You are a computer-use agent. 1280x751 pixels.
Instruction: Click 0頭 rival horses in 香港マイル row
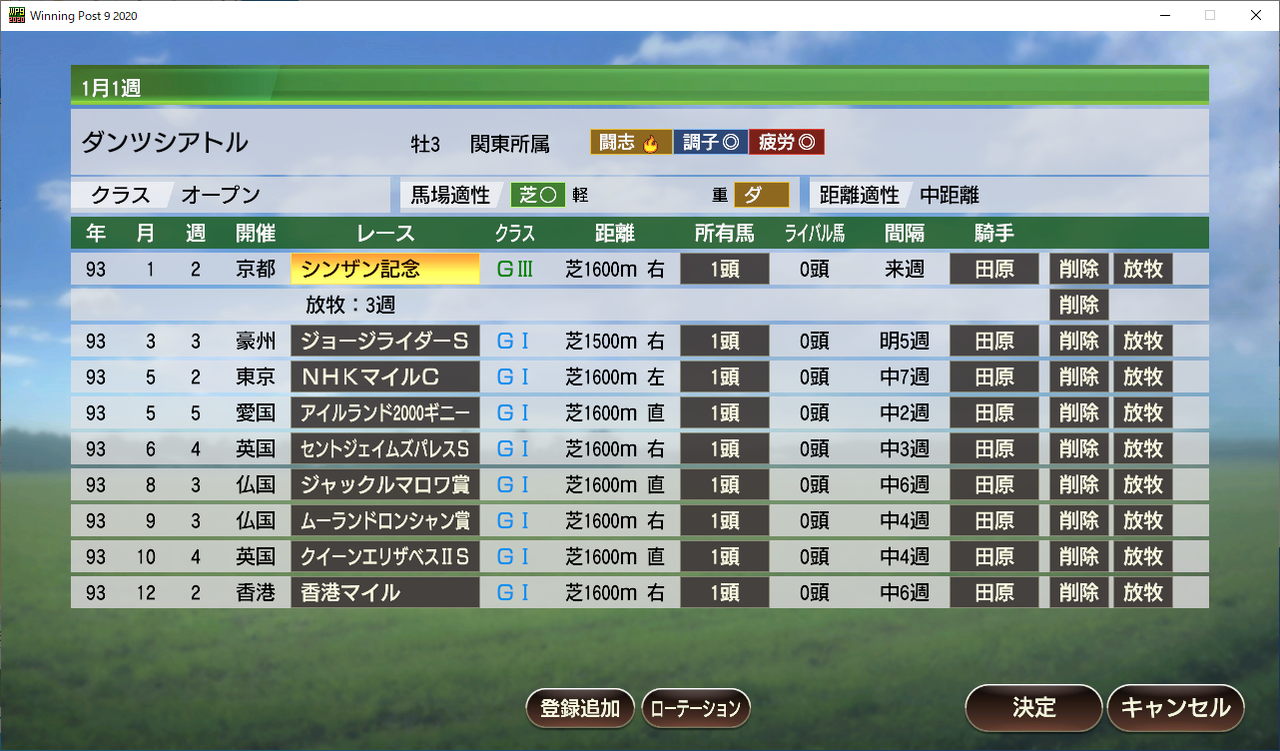coord(814,593)
